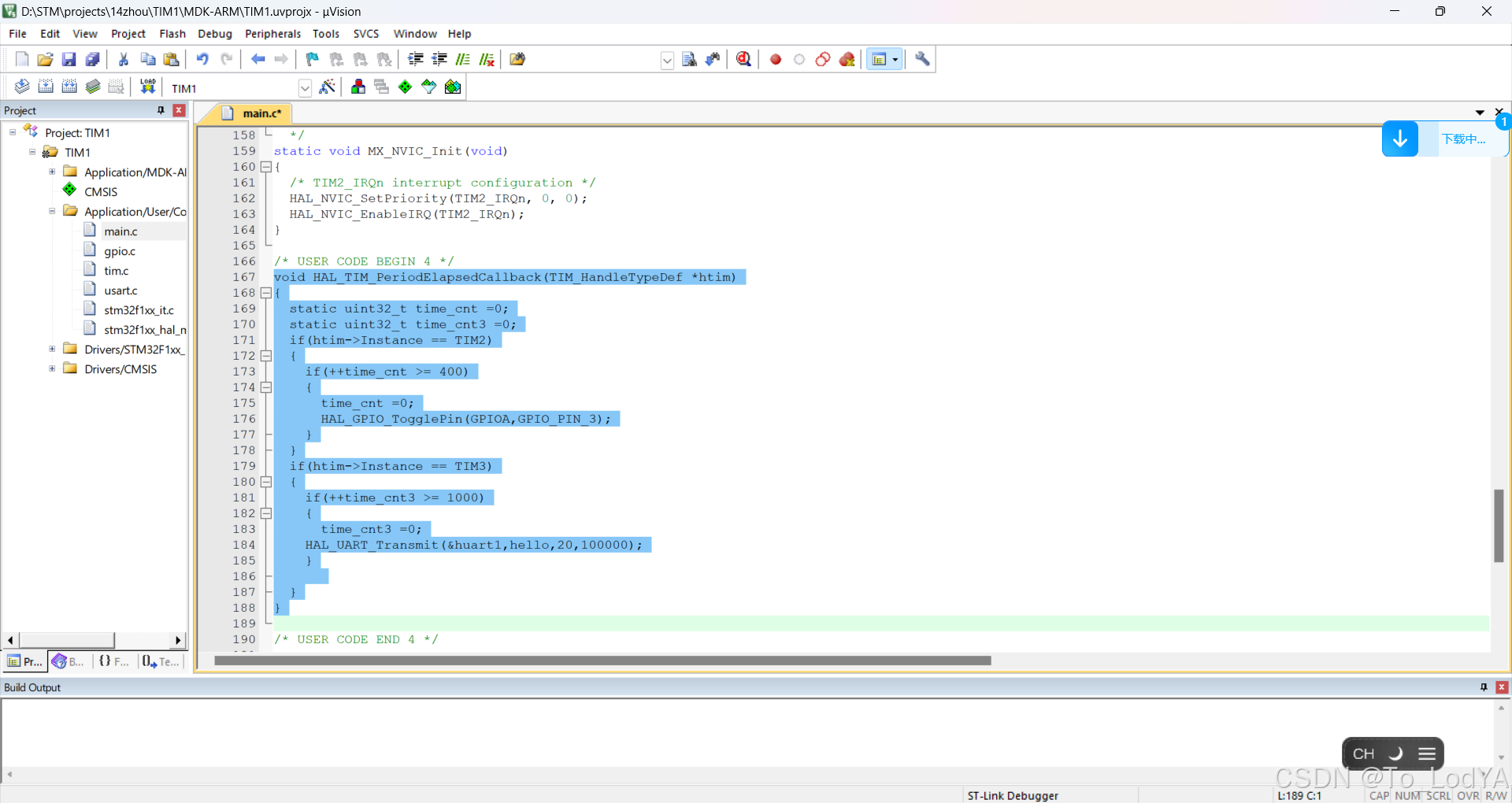Uncomment the selection with the red-x comment icon
Viewport: 1512px width, 803px height.
click(487, 59)
